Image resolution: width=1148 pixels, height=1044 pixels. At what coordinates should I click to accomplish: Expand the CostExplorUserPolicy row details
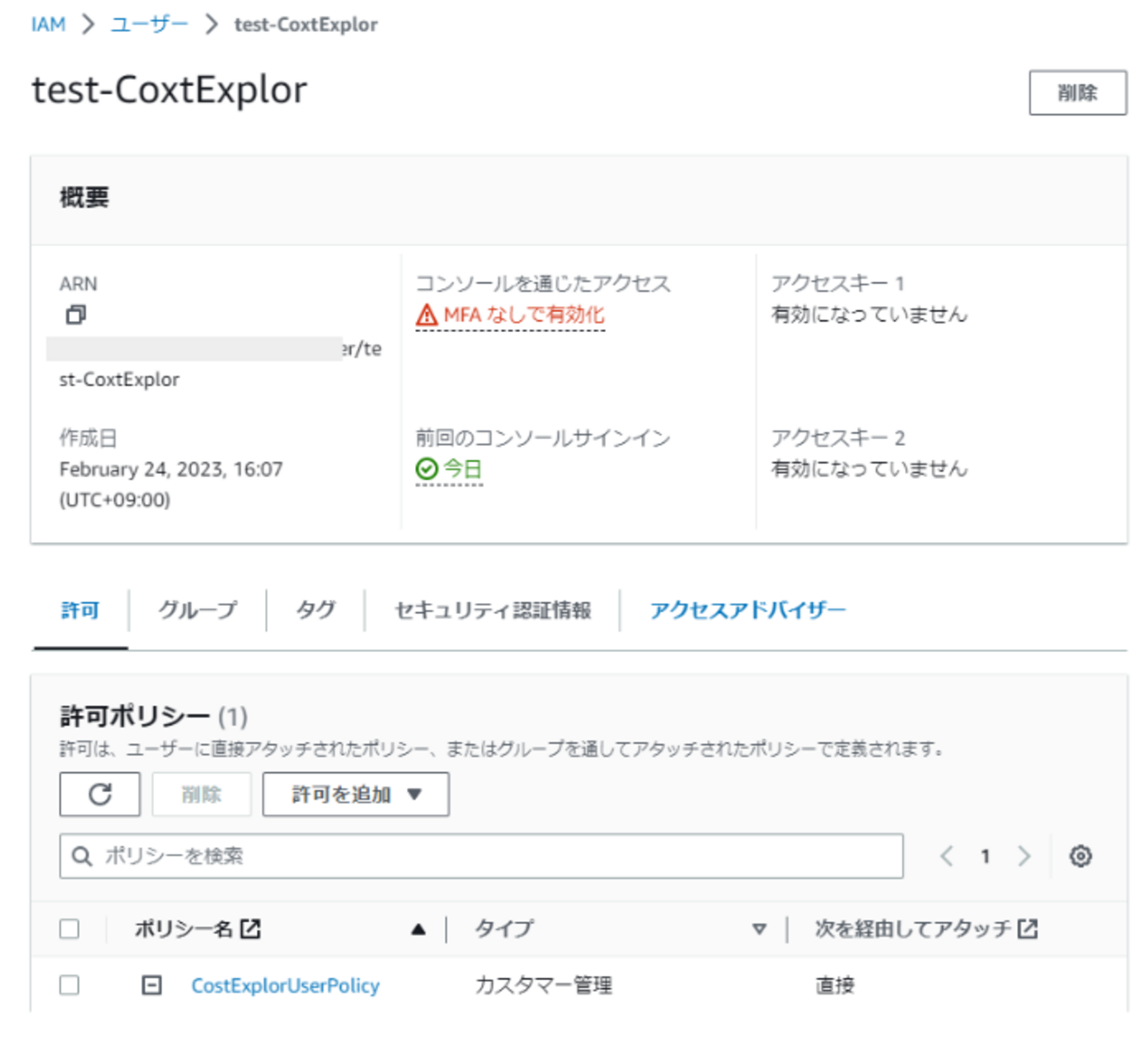(152, 985)
